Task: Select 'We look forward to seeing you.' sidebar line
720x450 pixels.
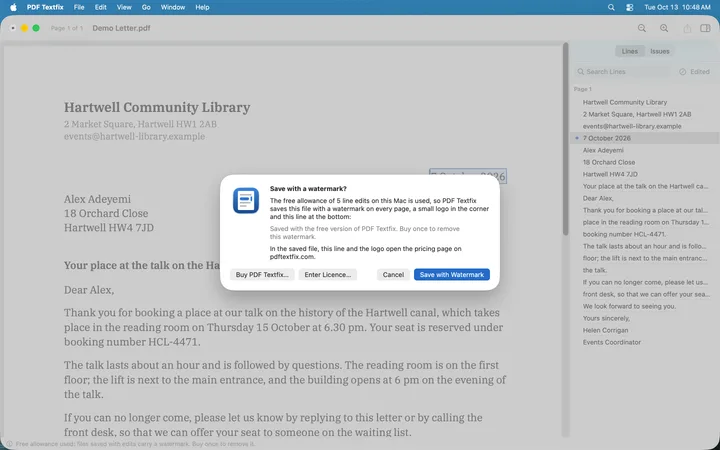Action: tap(645, 306)
